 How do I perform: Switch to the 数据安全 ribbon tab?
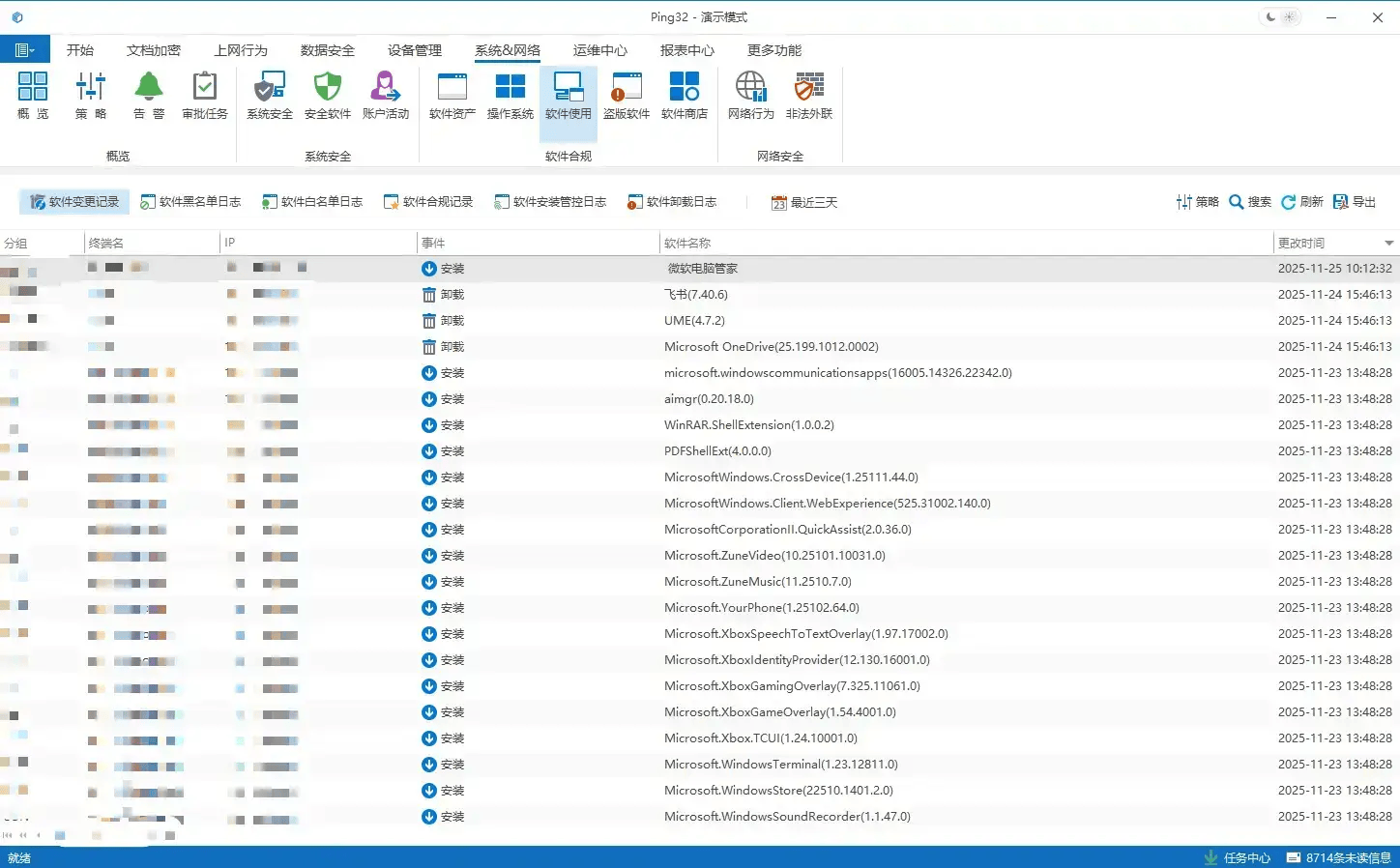click(328, 50)
